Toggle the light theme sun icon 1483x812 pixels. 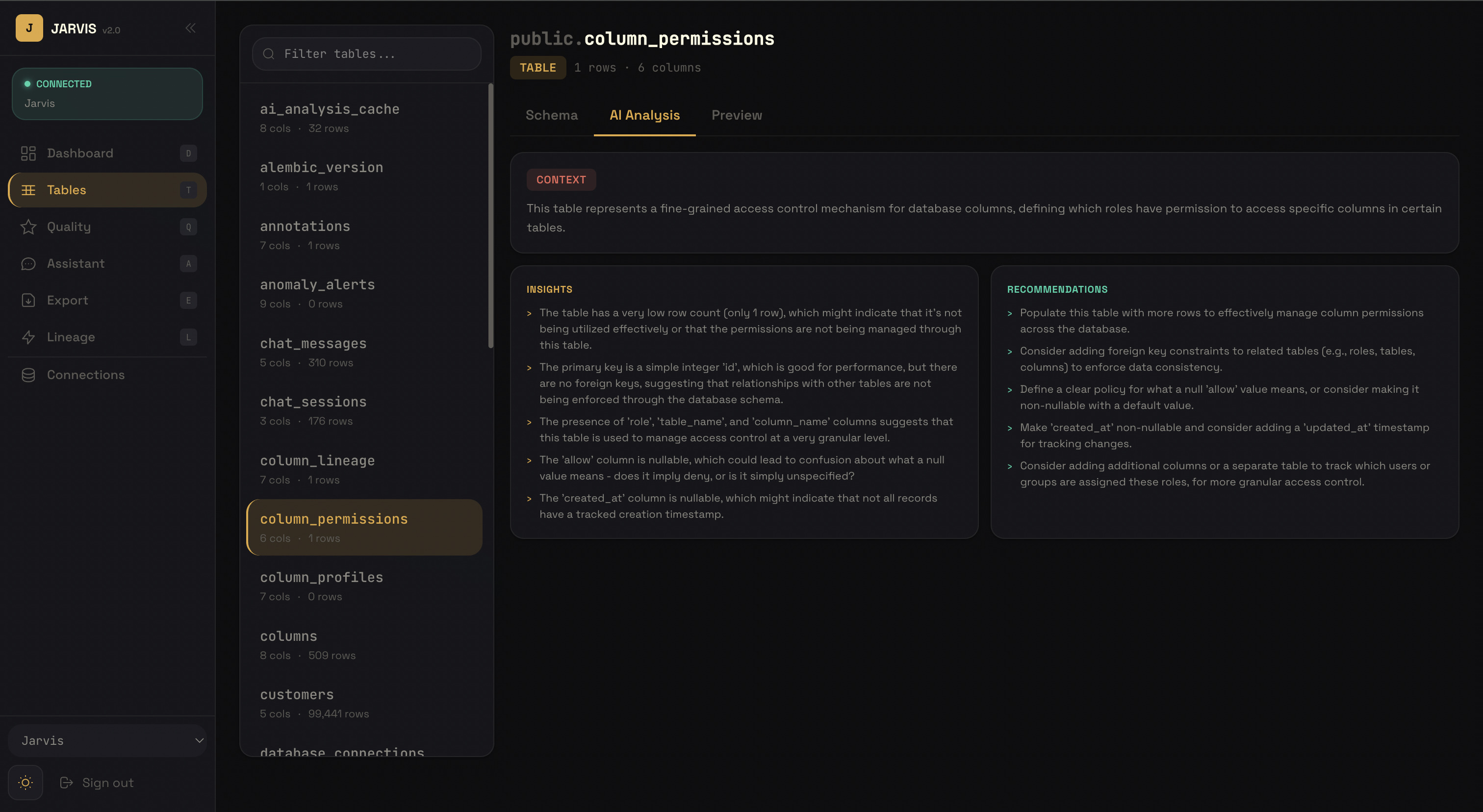(26, 783)
